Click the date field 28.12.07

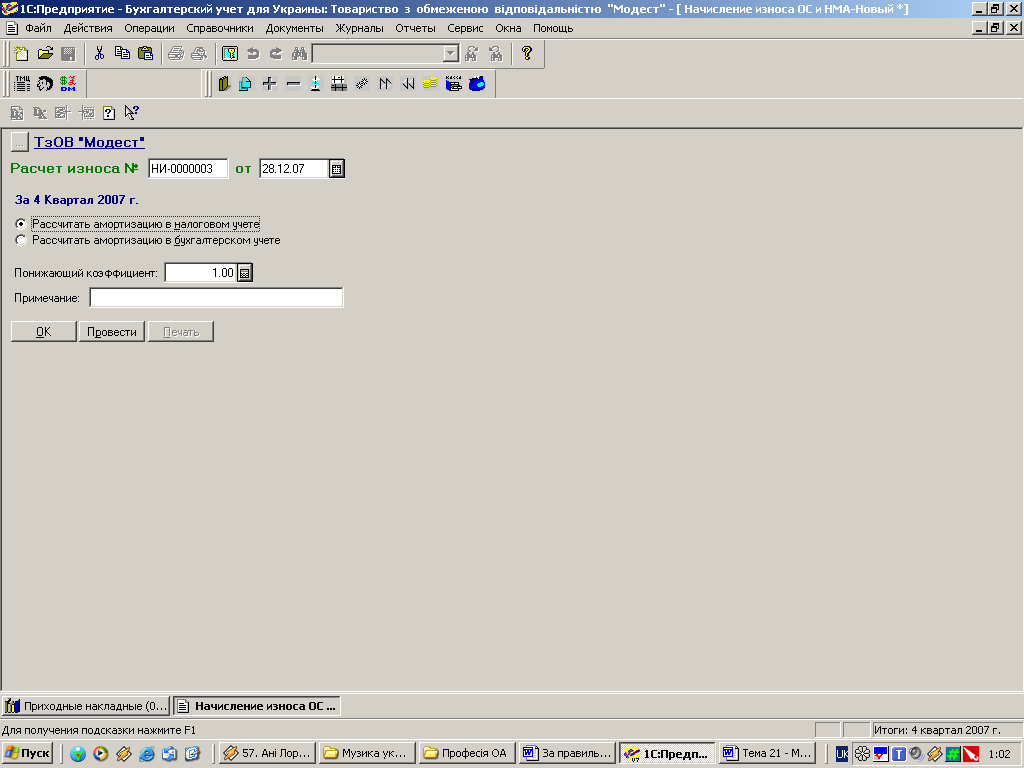pos(294,168)
